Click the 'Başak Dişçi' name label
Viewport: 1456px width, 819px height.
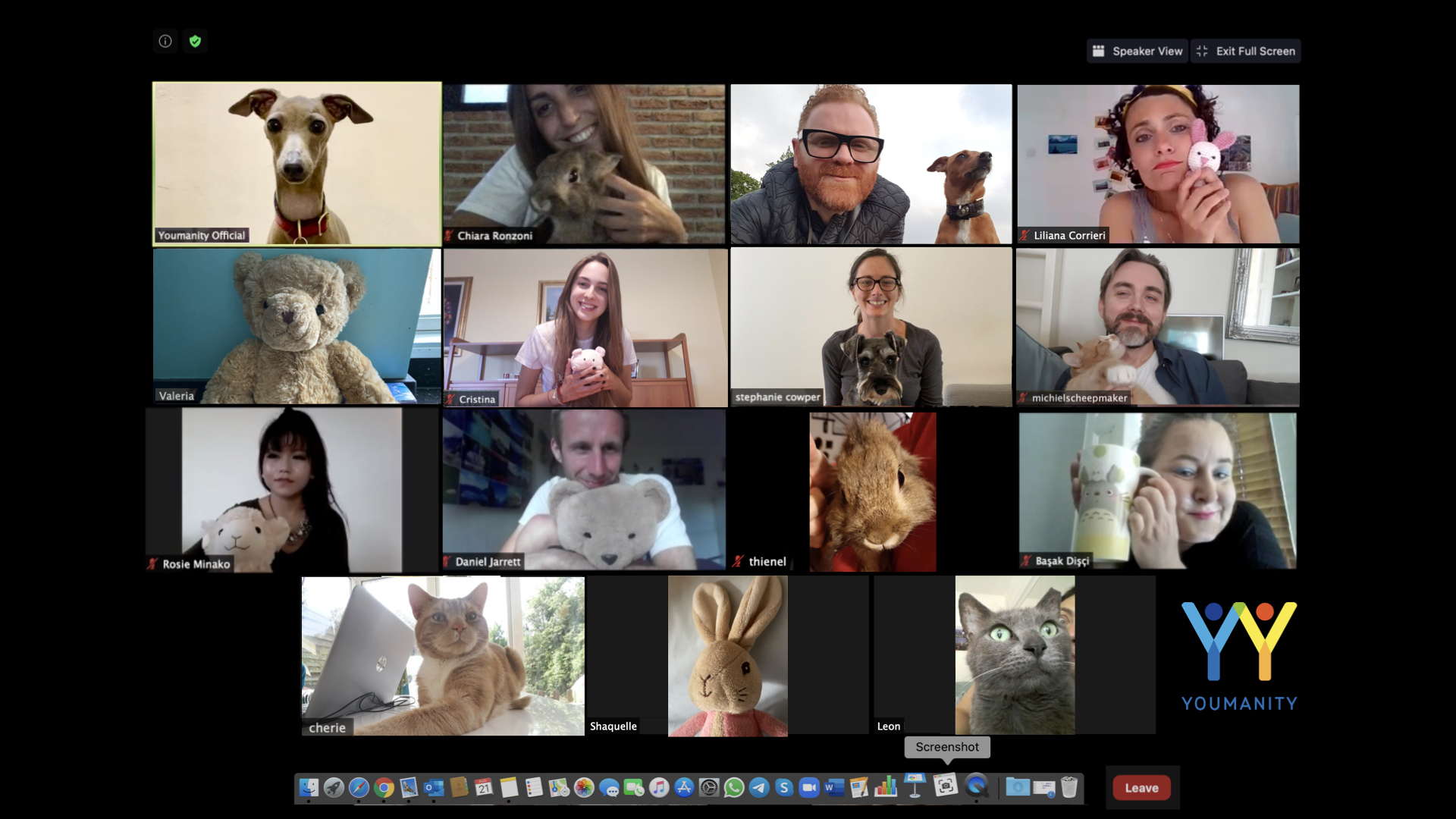point(1062,561)
